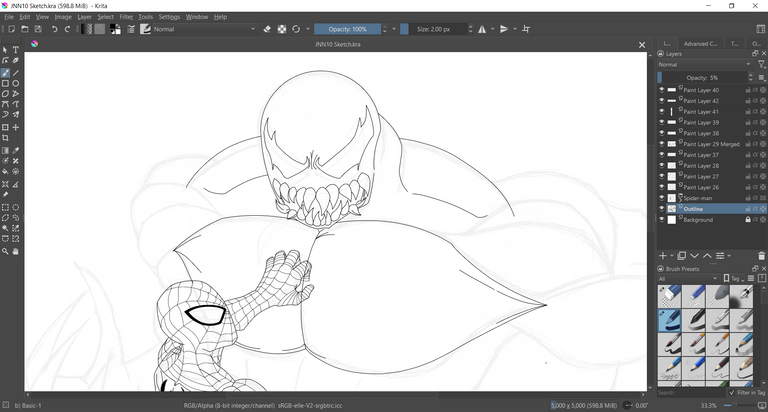The height and width of the screenshot is (412, 768).
Task: Toggle Preserve Alpha in toolbar
Action: point(282,29)
